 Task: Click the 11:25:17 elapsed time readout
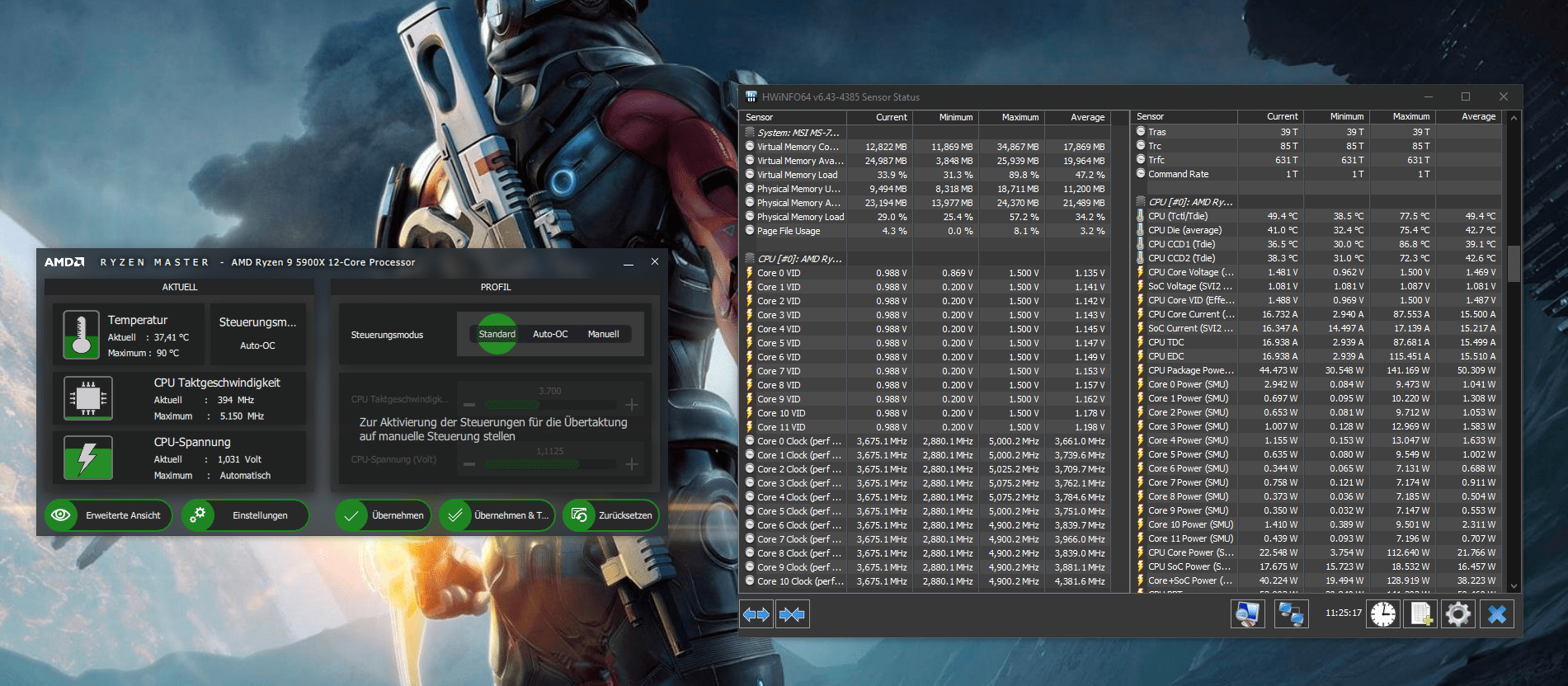1343,613
